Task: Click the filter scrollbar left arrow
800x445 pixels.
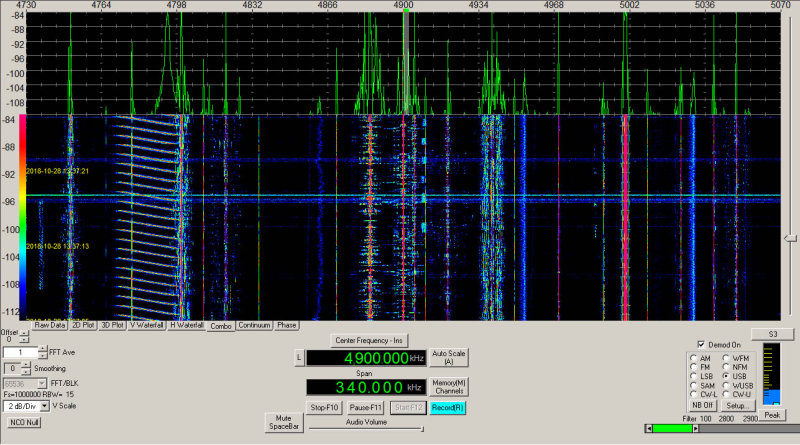Action: [648, 429]
